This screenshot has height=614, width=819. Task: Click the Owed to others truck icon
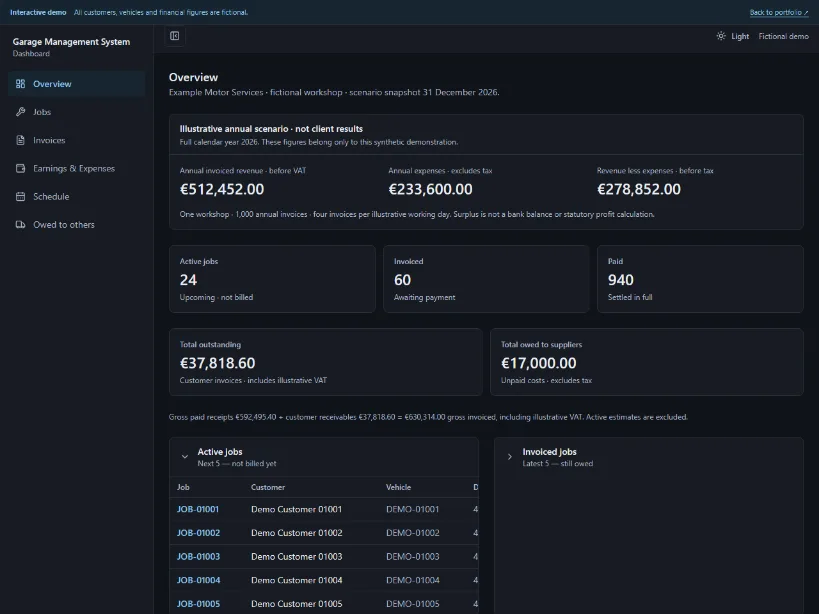(x=20, y=225)
